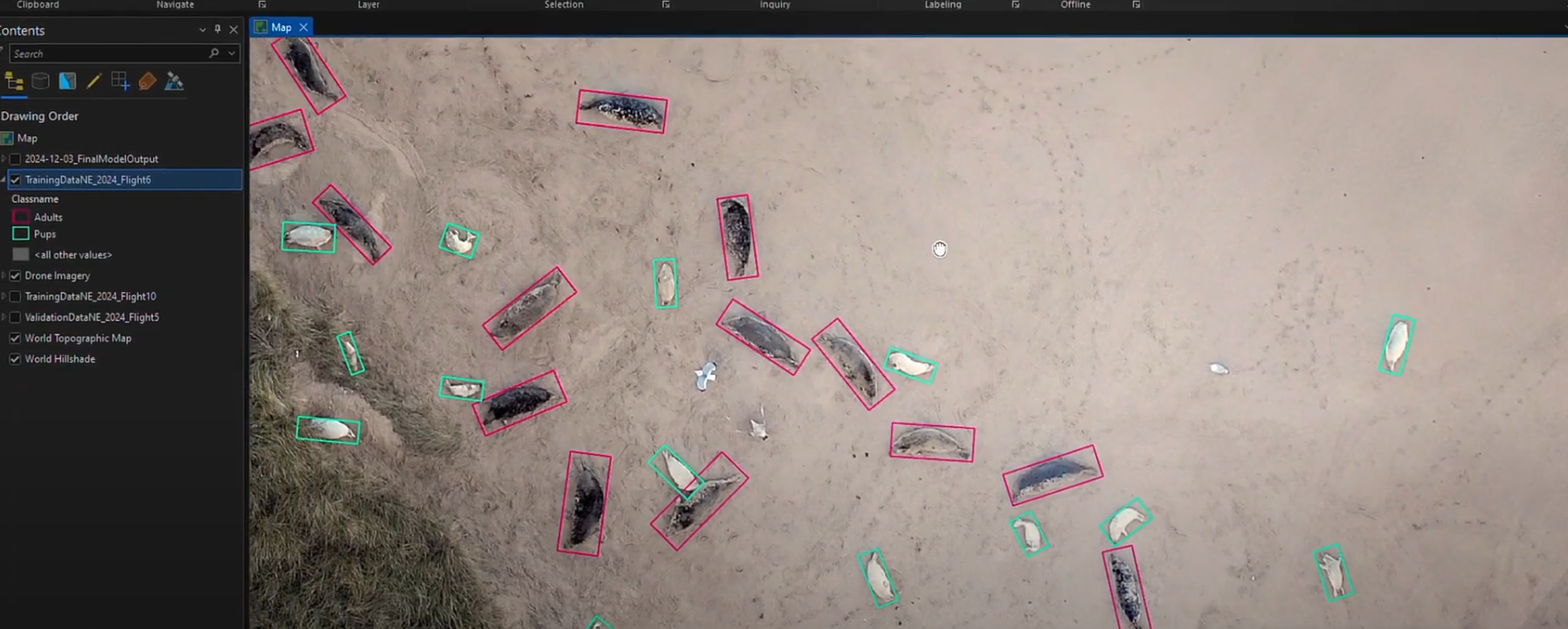The height and width of the screenshot is (629, 1568).
Task: Collapse TrainingDataNE_2024_Flight6 layer legend
Action: coord(3,180)
